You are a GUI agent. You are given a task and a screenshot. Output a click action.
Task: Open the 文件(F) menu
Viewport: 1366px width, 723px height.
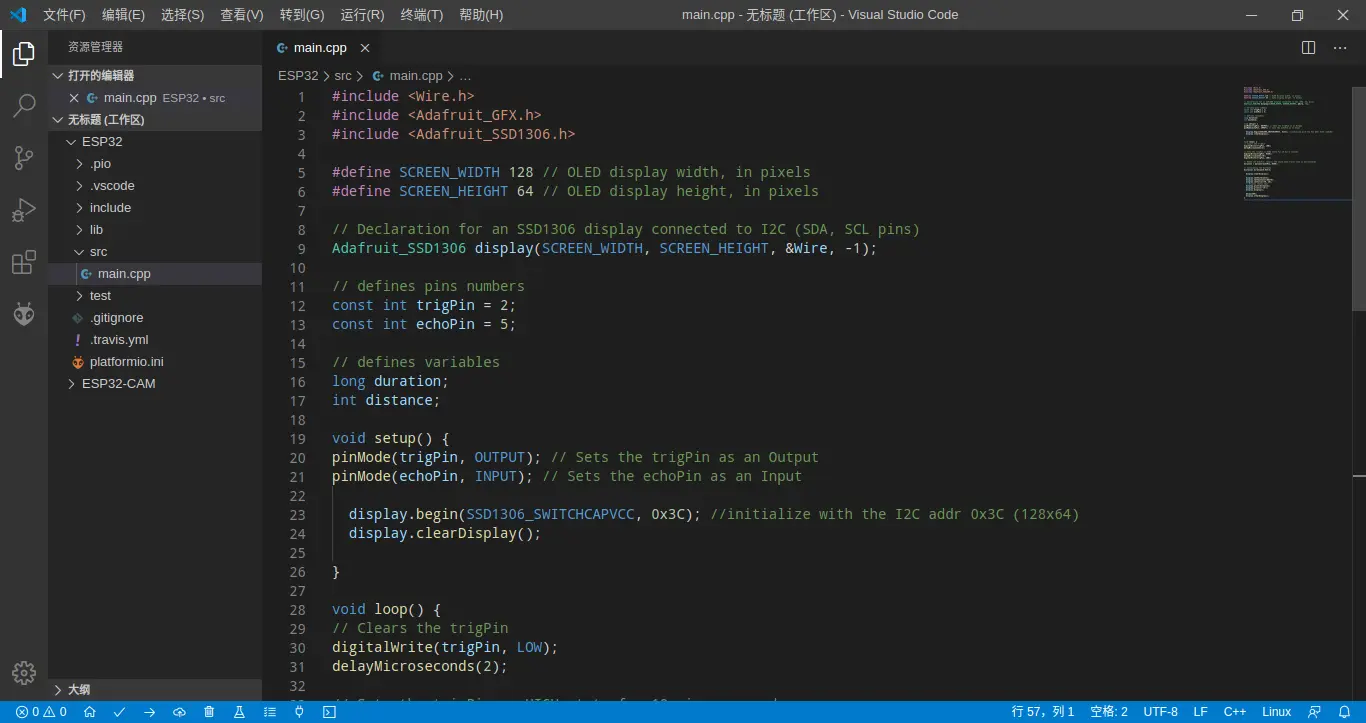64,15
